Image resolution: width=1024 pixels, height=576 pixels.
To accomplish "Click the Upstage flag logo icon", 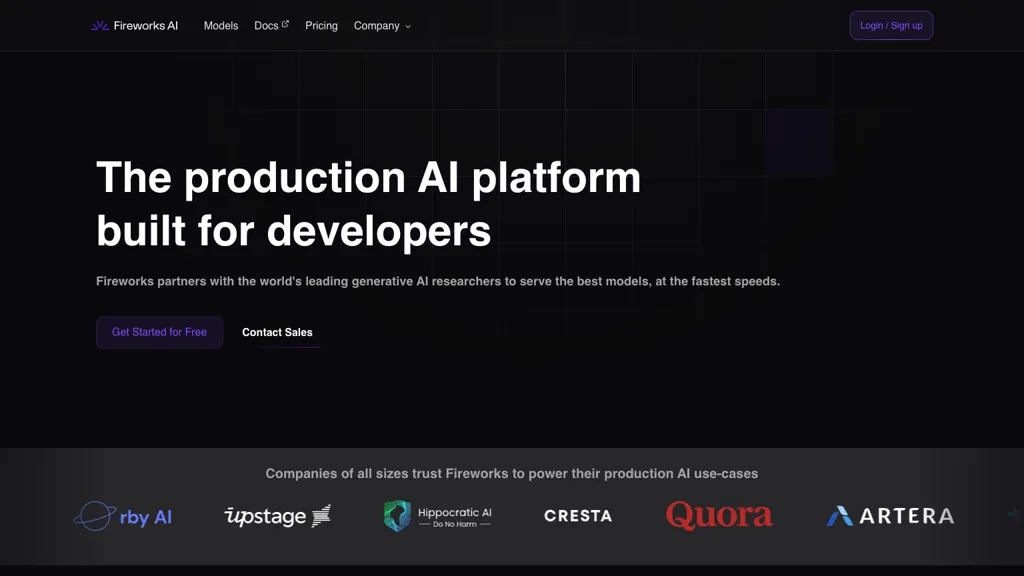I will click(321, 516).
